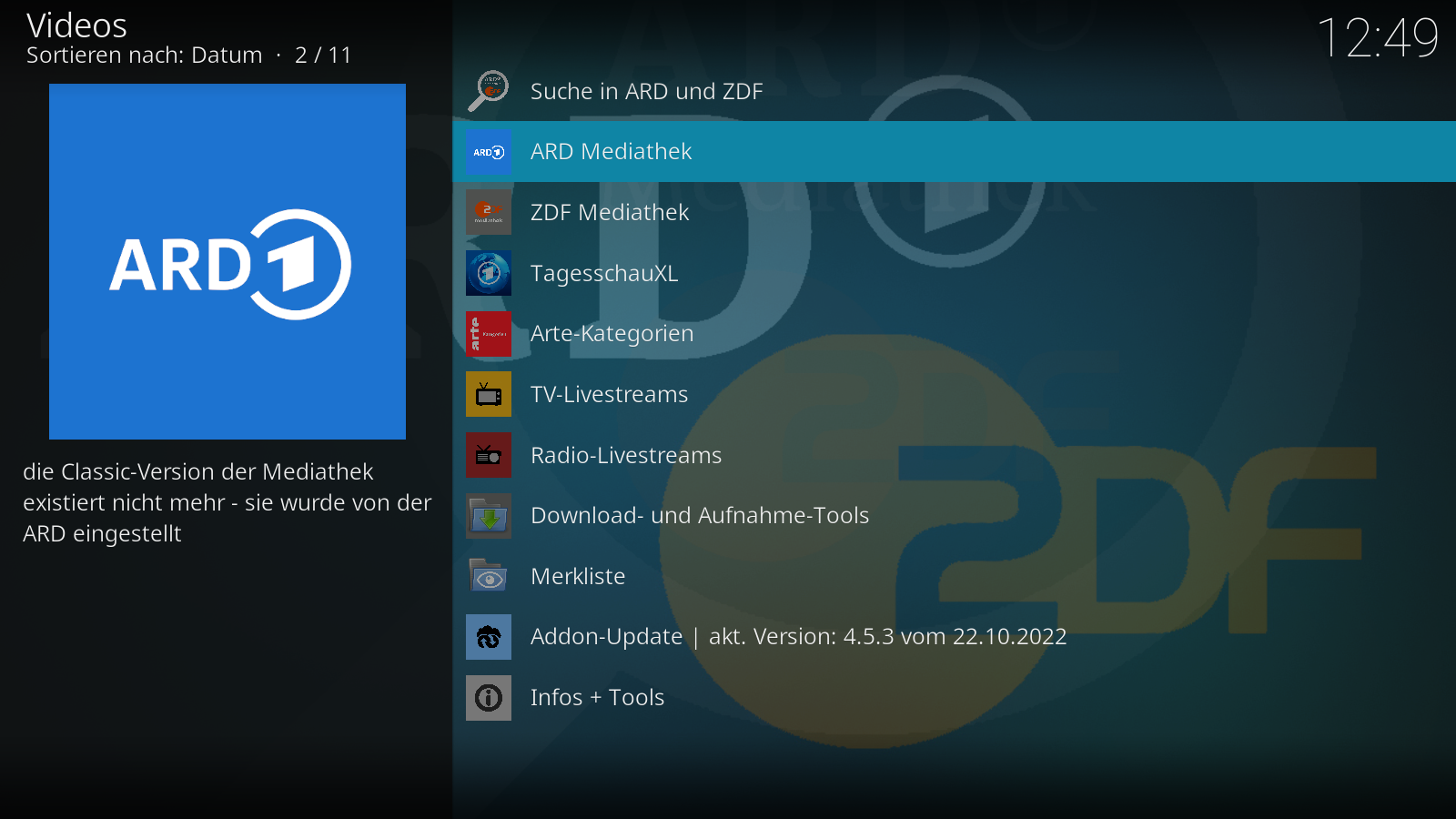Open Radio-Livestreams
Viewport: 1456px width, 819px height.
pyautogui.click(x=954, y=455)
